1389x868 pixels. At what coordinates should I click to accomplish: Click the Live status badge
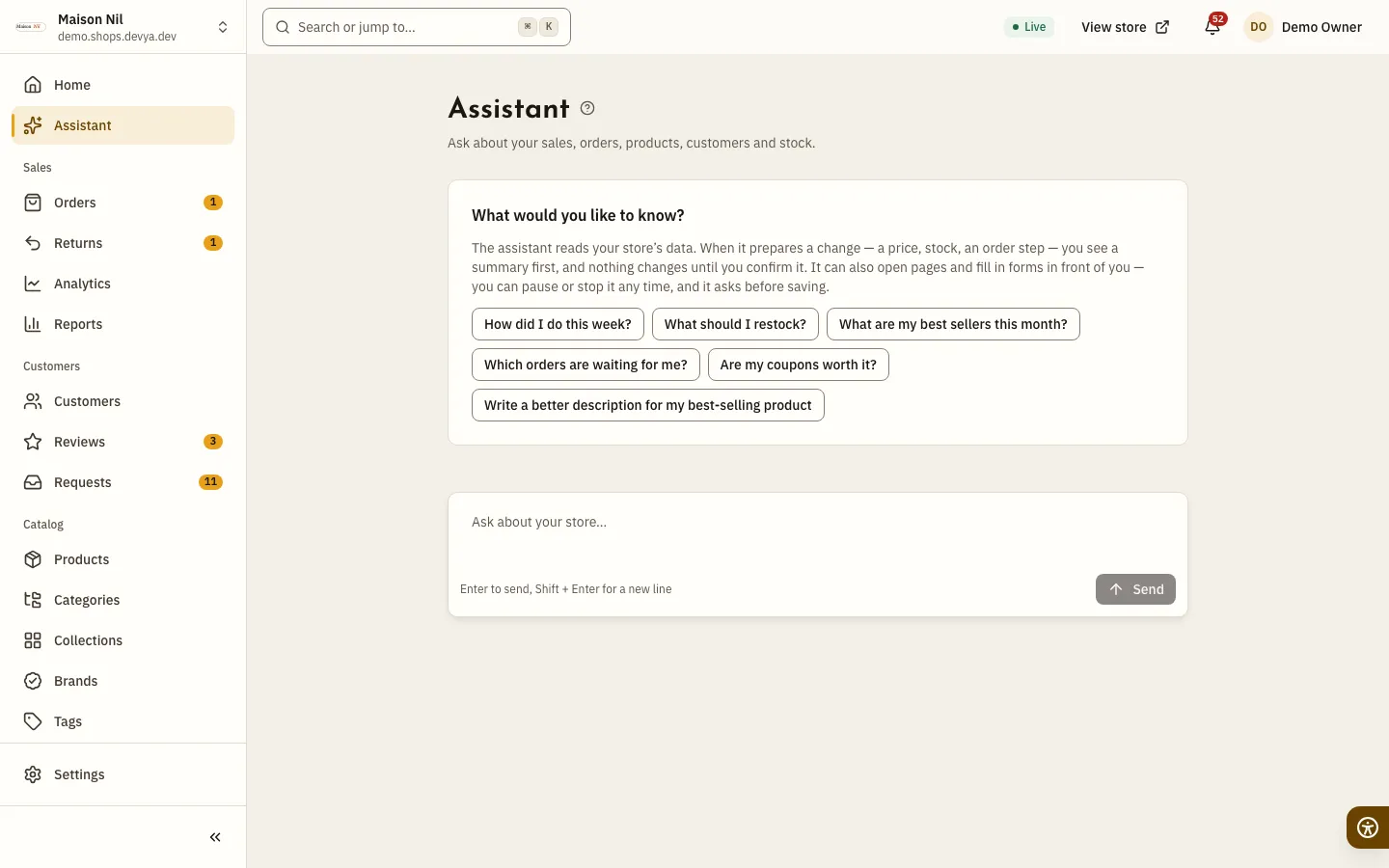coord(1029,27)
